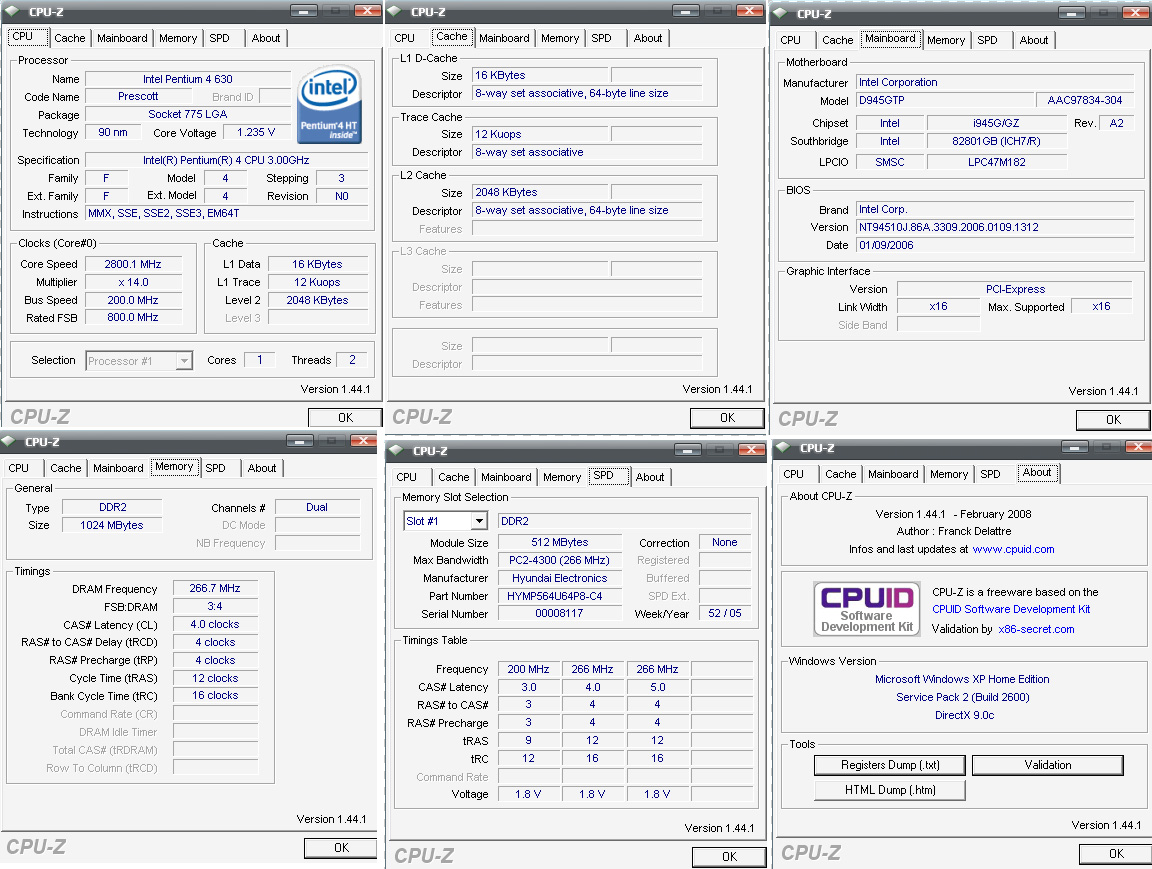This screenshot has height=869, width=1152.
Task: Open the About tab in the Processor window
Action: 266,38
